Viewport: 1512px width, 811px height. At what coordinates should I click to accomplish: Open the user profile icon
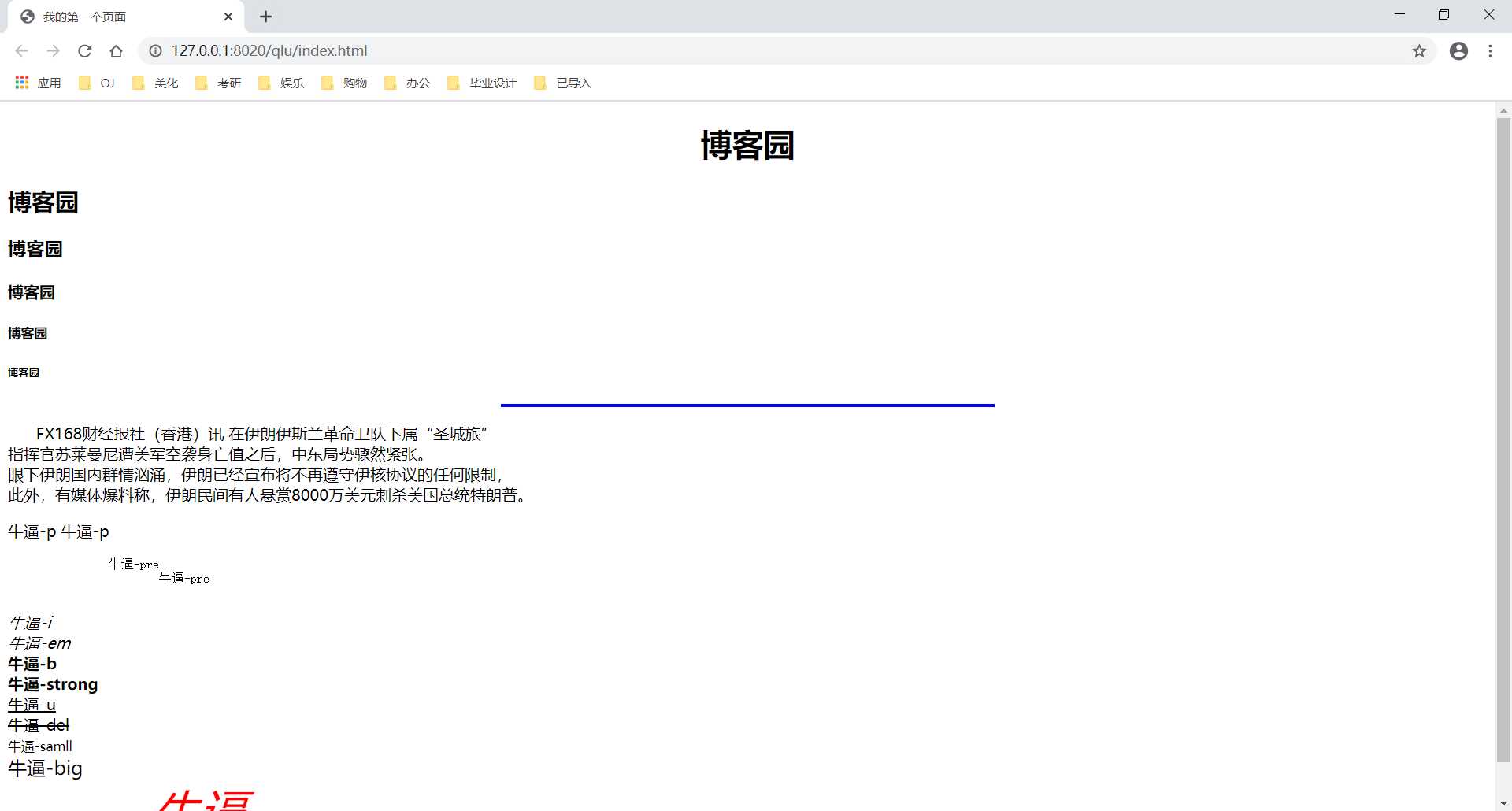[1458, 51]
